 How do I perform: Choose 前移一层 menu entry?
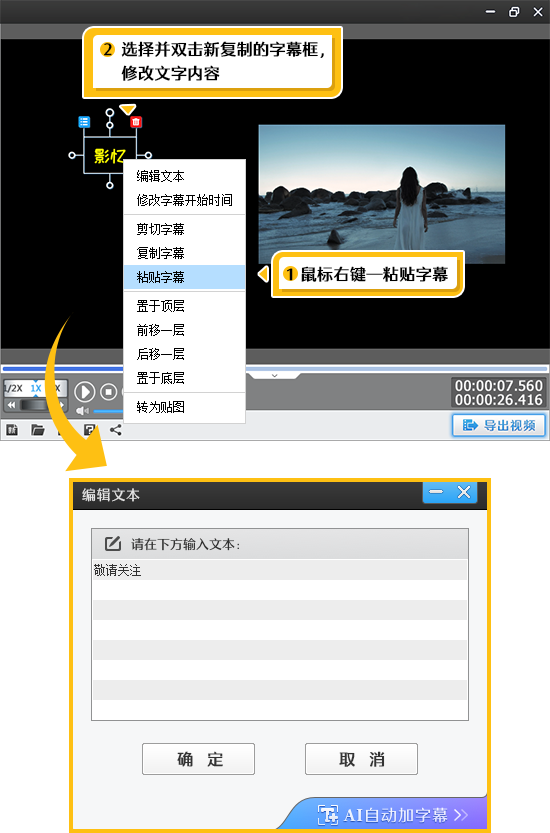(184, 330)
